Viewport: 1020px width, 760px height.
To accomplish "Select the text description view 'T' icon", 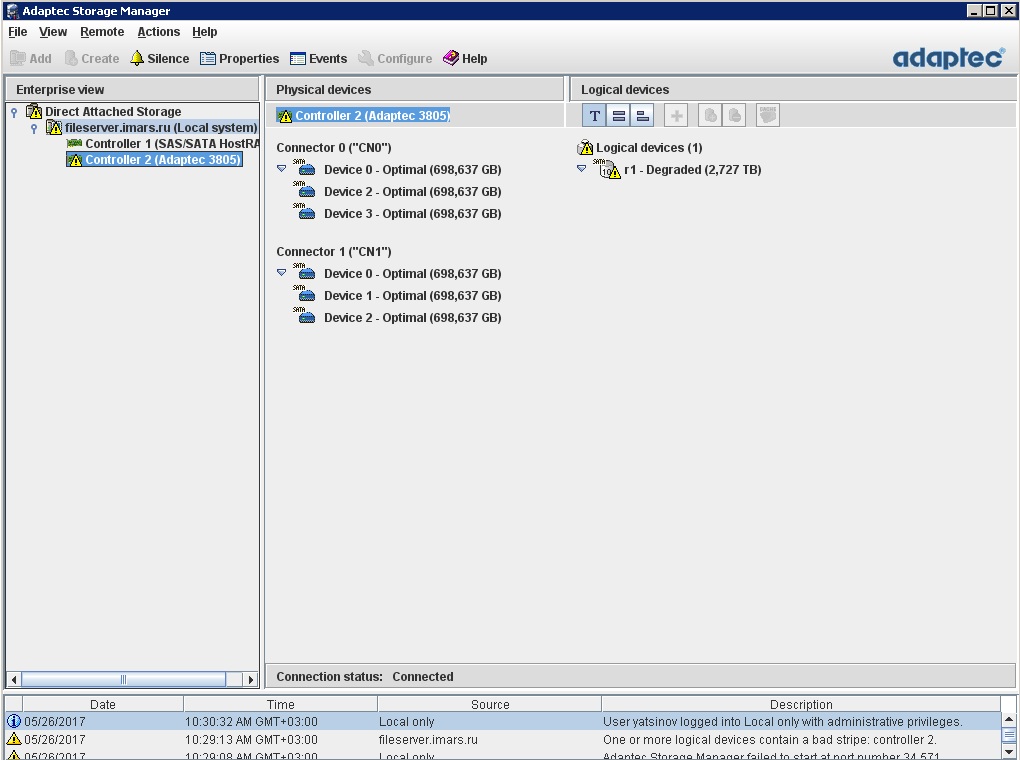I will tap(595, 116).
